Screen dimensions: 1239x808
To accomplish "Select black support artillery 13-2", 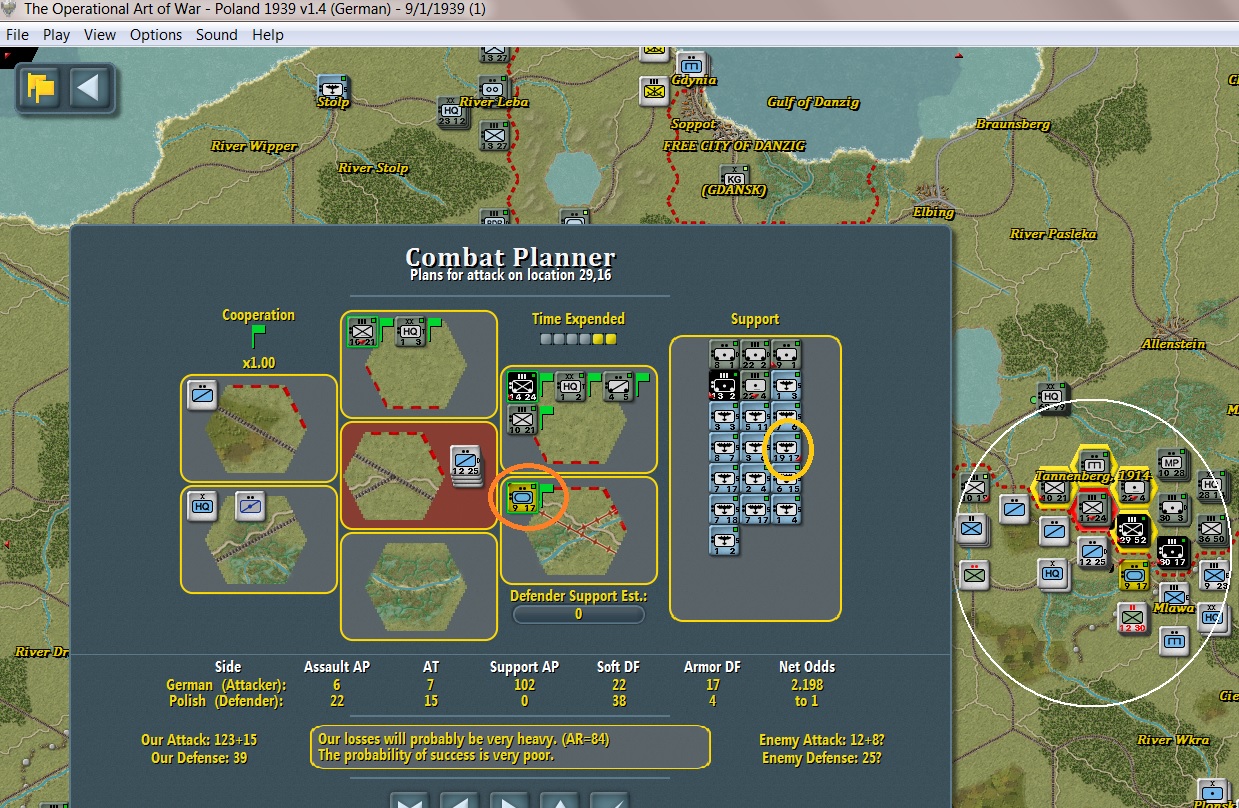I will click(x=724, y=385).
